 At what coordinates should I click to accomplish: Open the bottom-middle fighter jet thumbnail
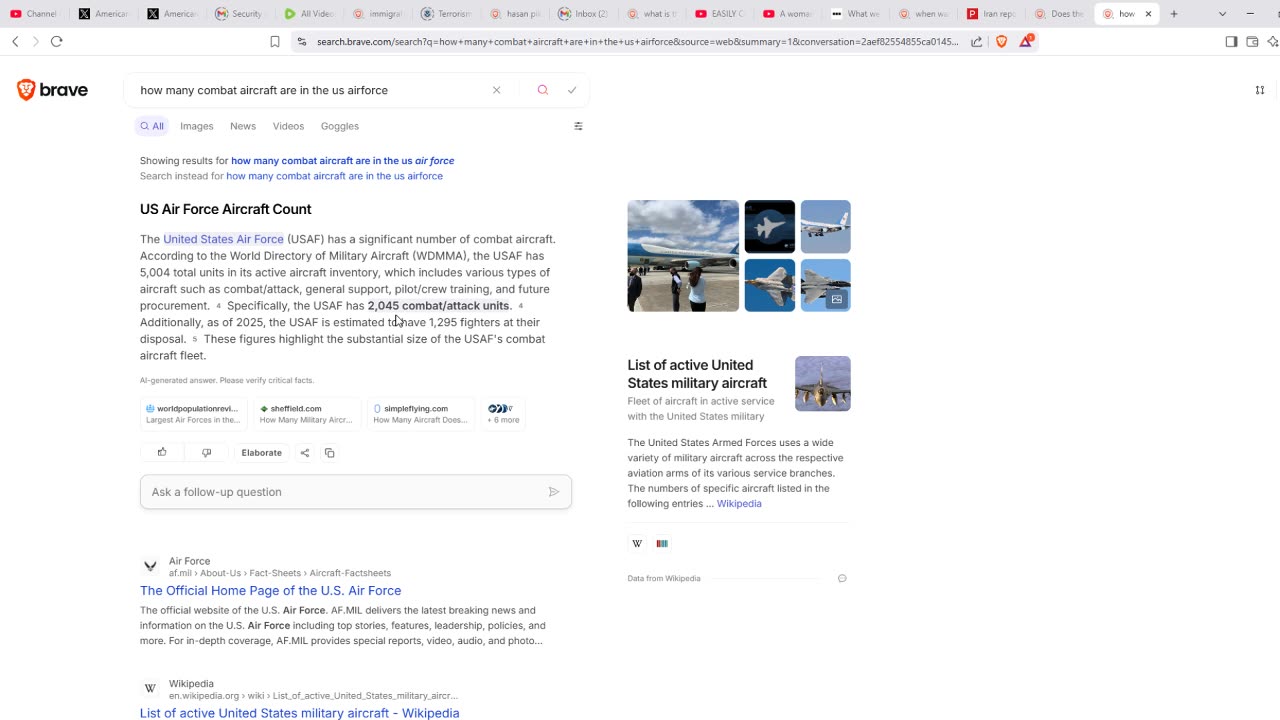(770, 286)
